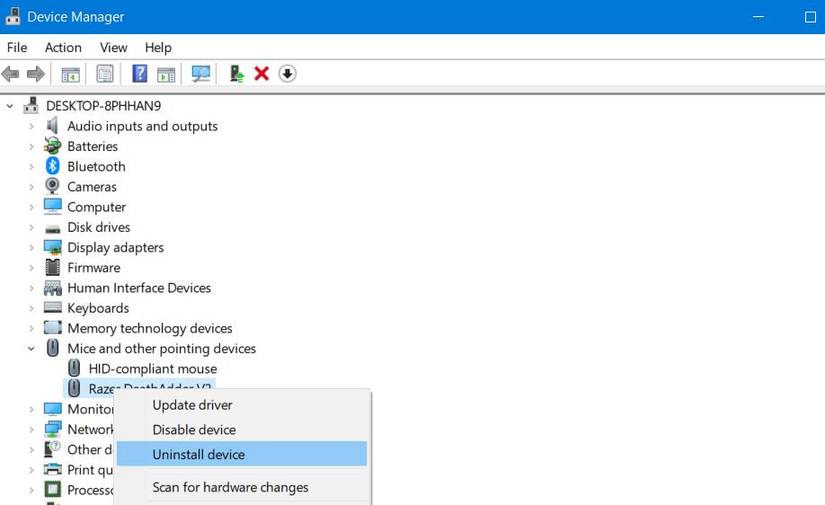The width and height of the screenshot is (825, 505).
Task: Expand the Batteries chevron
Action: 32,146
